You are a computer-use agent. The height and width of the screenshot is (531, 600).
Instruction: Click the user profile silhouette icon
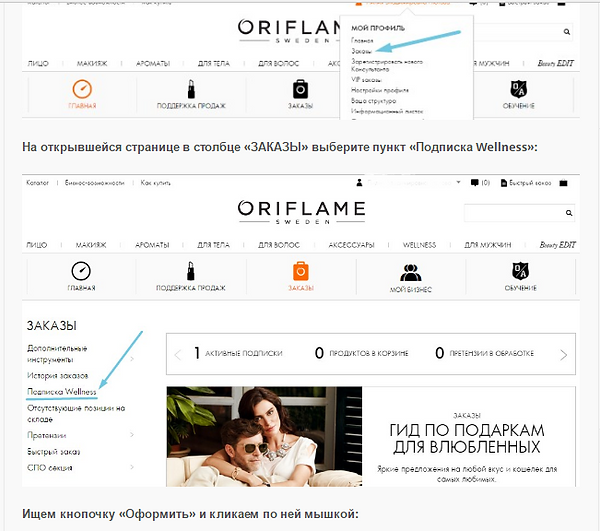[359, 183]
